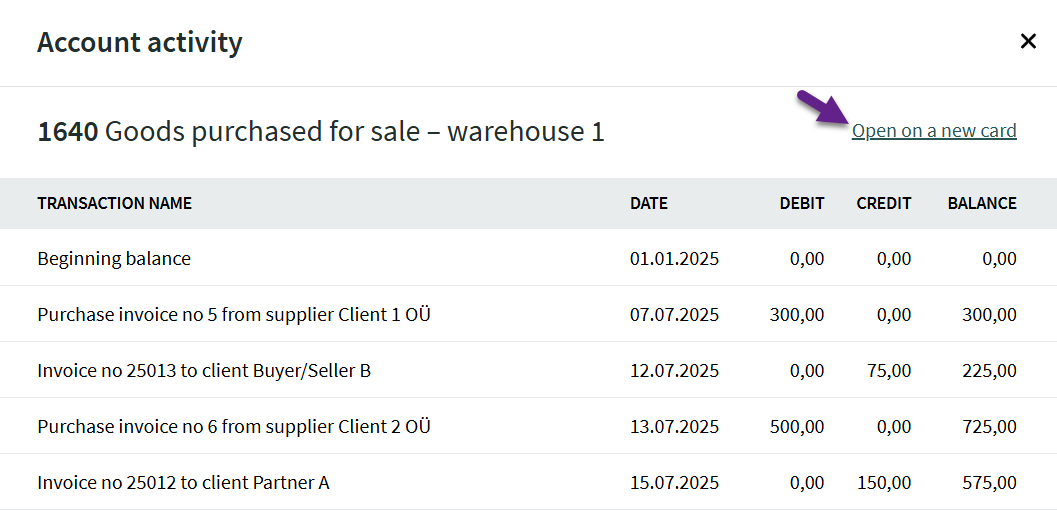Click the Credit column header
Viewport: 1057px width, 510px height.
[x=884, y=203]
